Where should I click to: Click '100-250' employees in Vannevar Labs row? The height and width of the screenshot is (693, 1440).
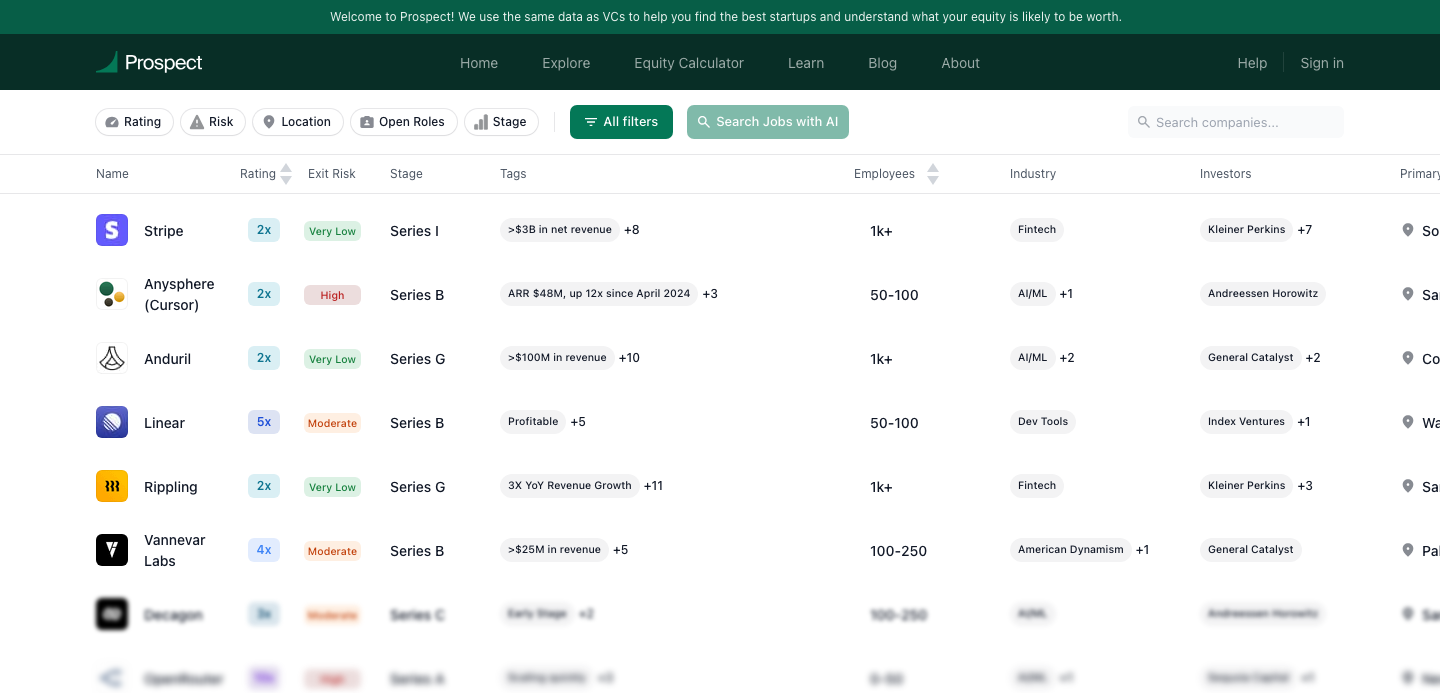(x=898, y=551)
